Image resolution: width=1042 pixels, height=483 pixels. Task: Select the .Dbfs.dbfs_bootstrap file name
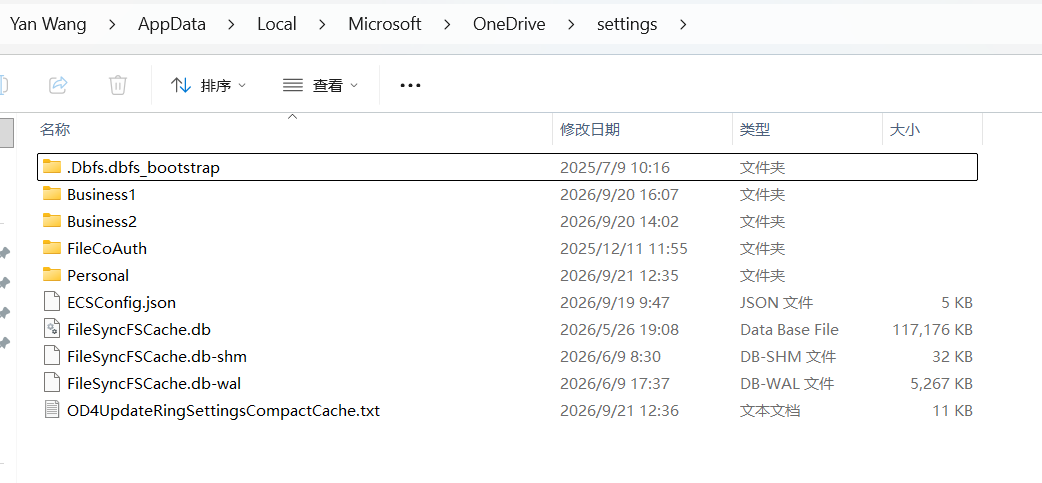(143, 168)
